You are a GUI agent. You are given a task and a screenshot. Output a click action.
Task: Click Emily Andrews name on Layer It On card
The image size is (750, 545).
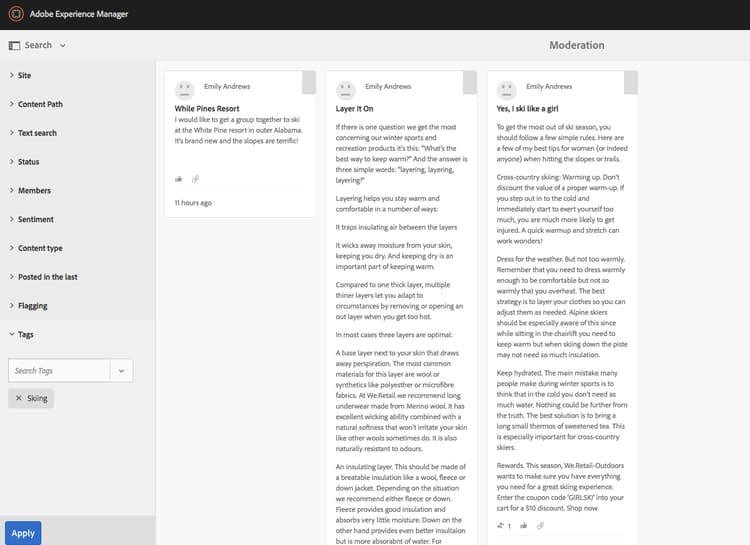coord(388,87)
